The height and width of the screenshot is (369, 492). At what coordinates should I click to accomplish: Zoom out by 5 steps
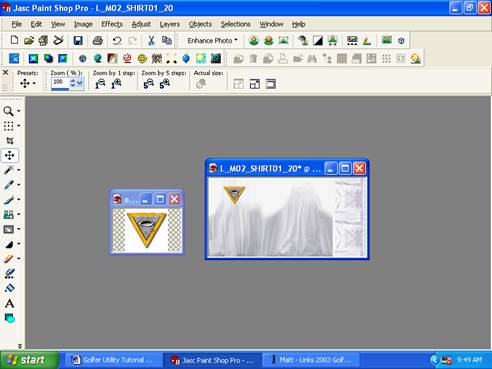148,84
